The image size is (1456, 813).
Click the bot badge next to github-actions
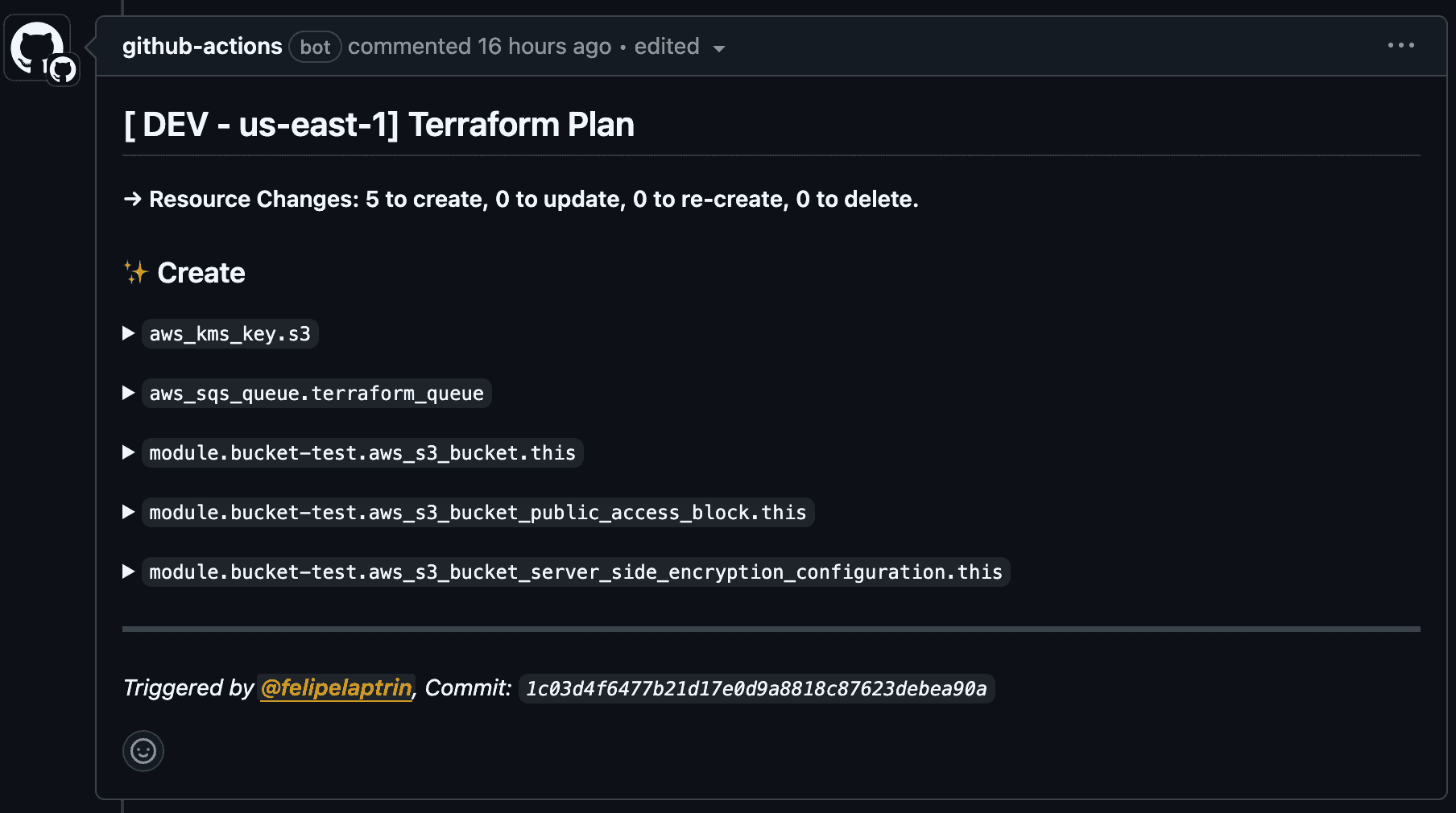[315, 47]
